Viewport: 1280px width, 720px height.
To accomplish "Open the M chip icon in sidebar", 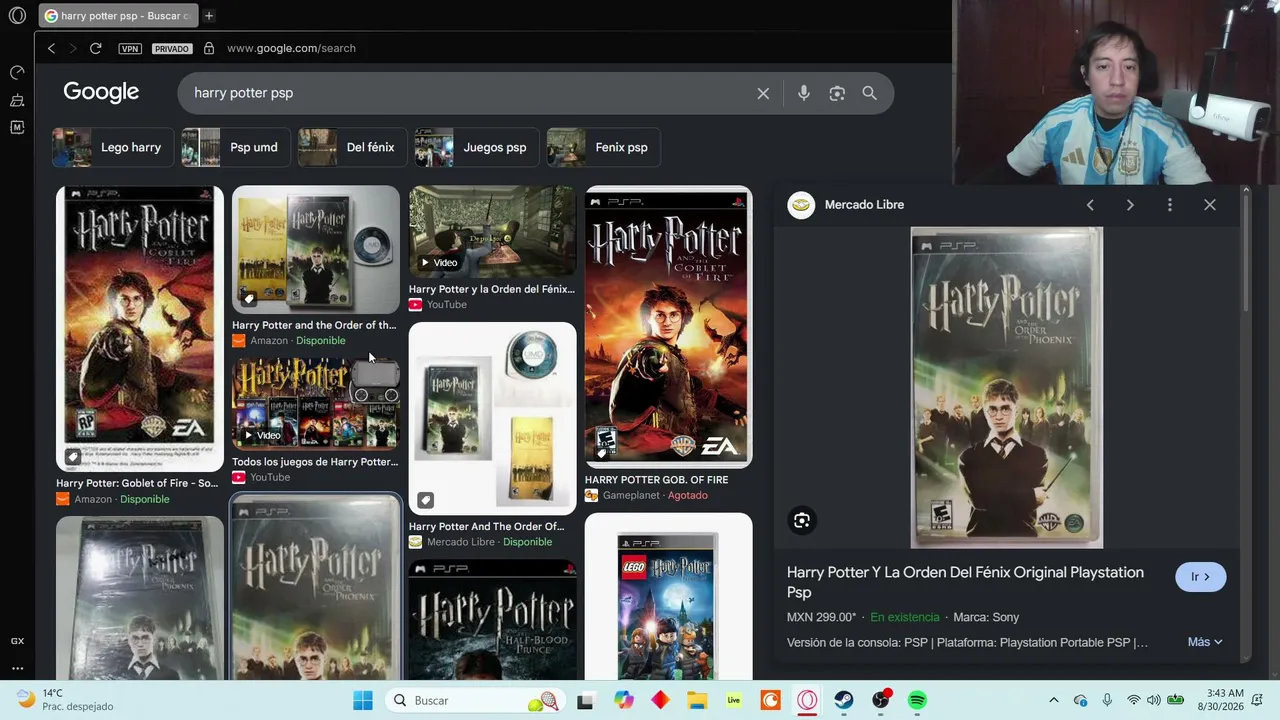I will 17,127.
